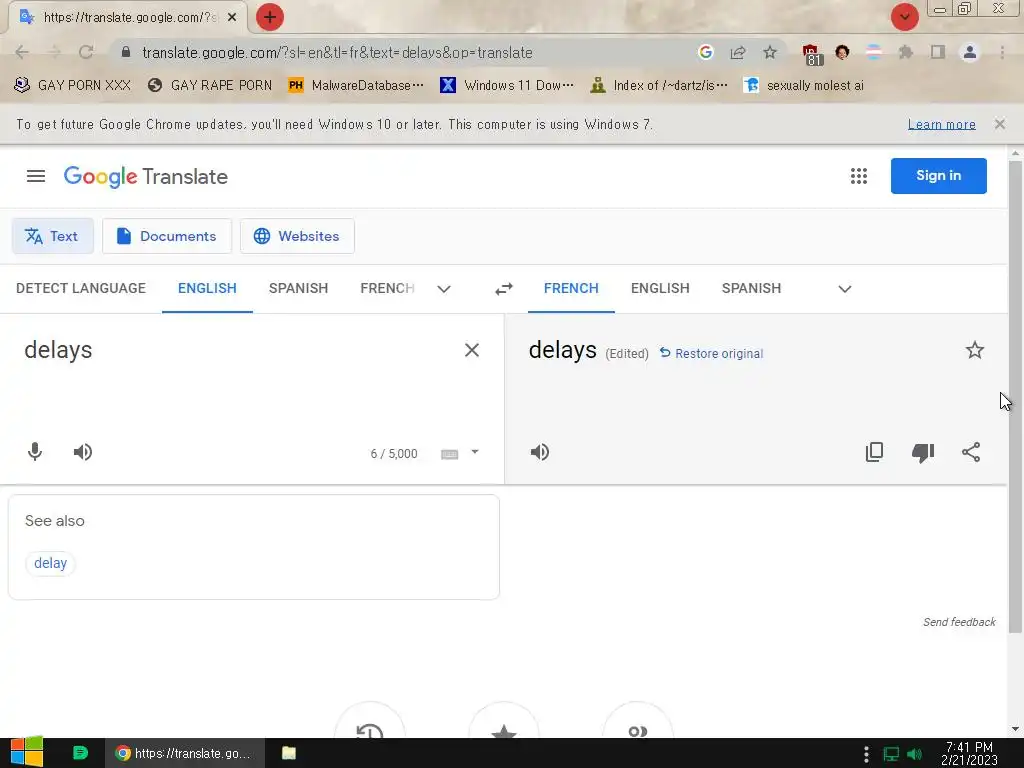1024x768 pixels.
Task: Switch to Documents translation mode
Action: [x=167, y=236]
